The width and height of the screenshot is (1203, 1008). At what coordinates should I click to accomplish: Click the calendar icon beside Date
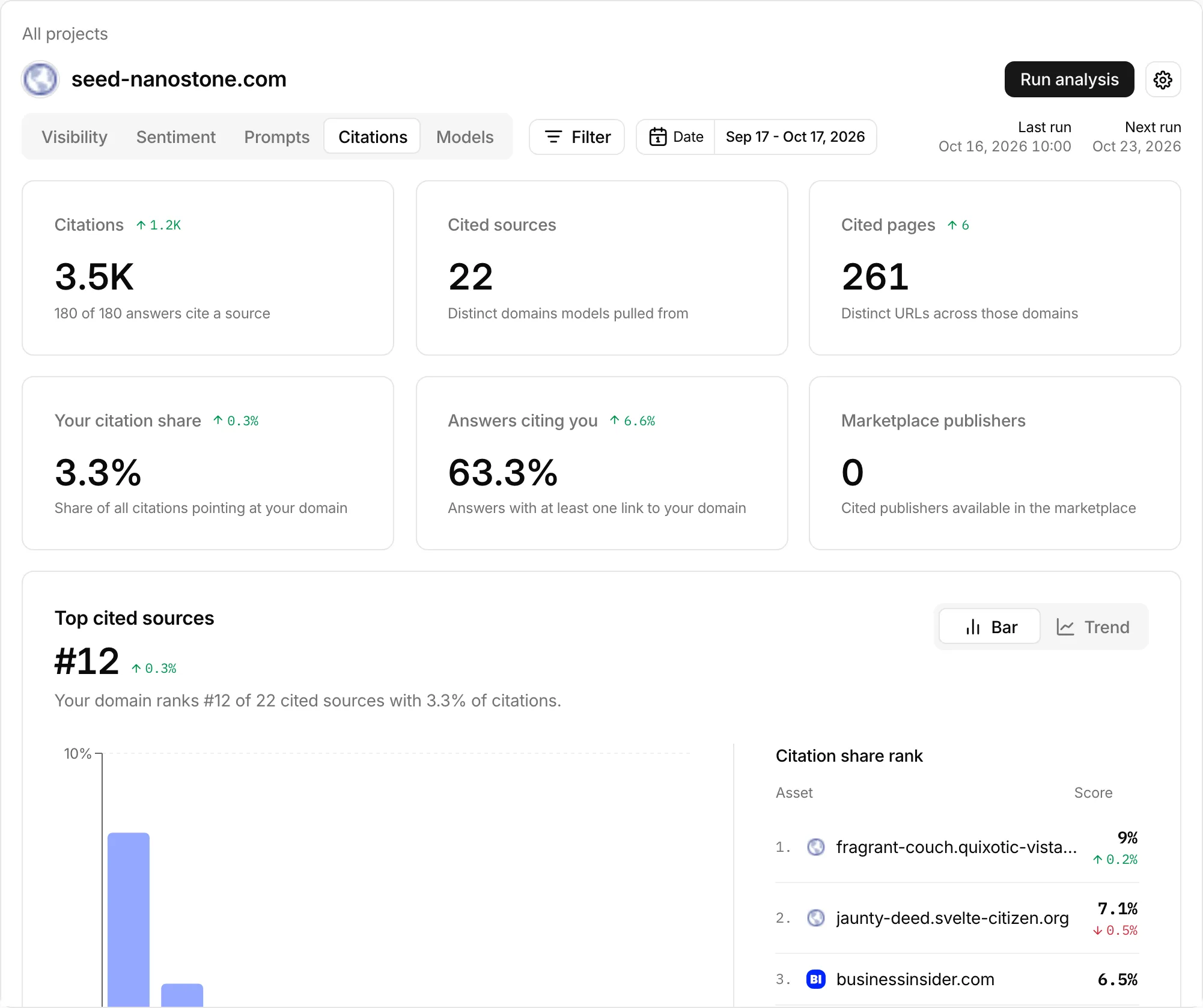click(x=658, y=137)
